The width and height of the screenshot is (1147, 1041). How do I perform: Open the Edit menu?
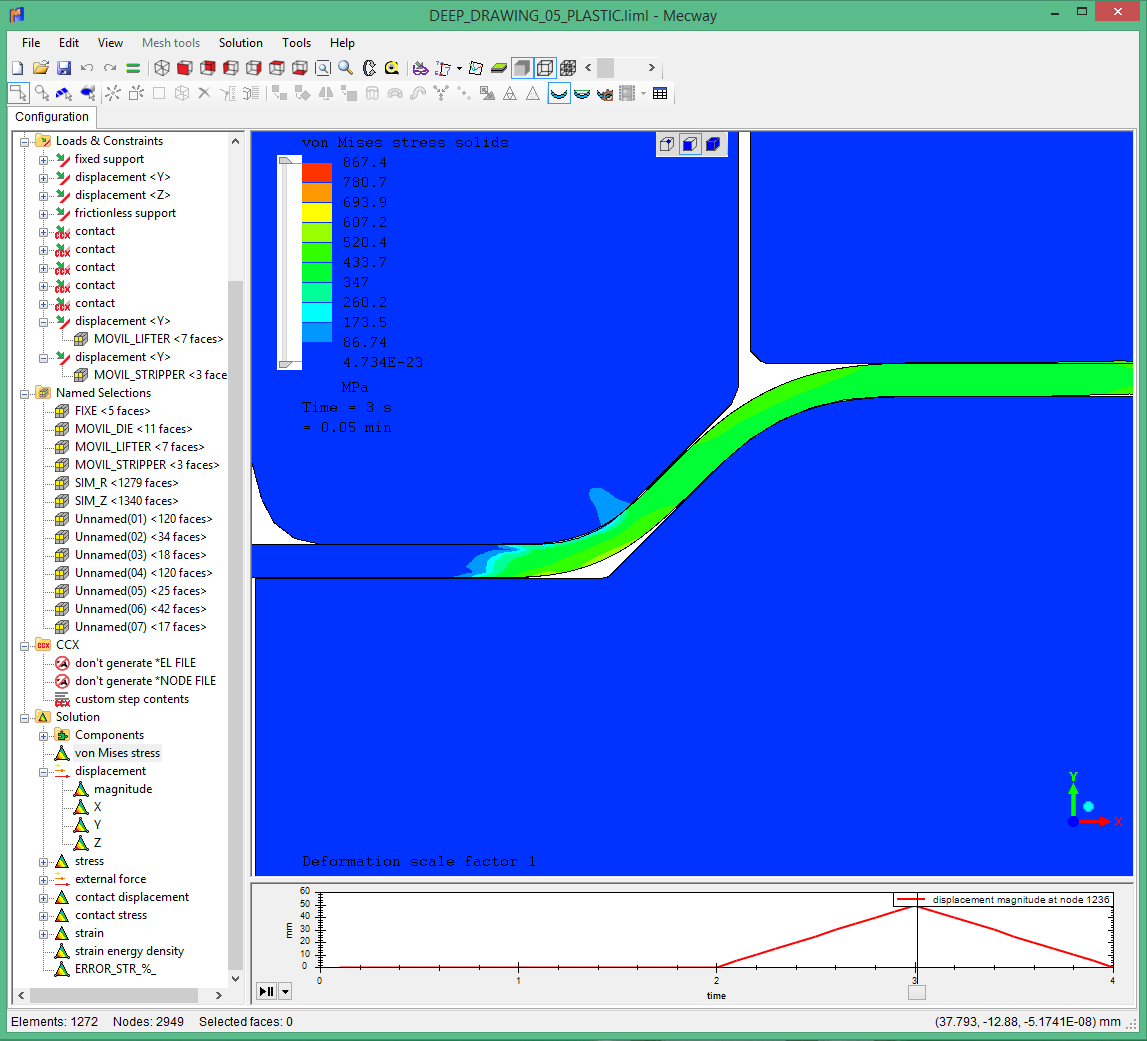click(x=69, y=42)
